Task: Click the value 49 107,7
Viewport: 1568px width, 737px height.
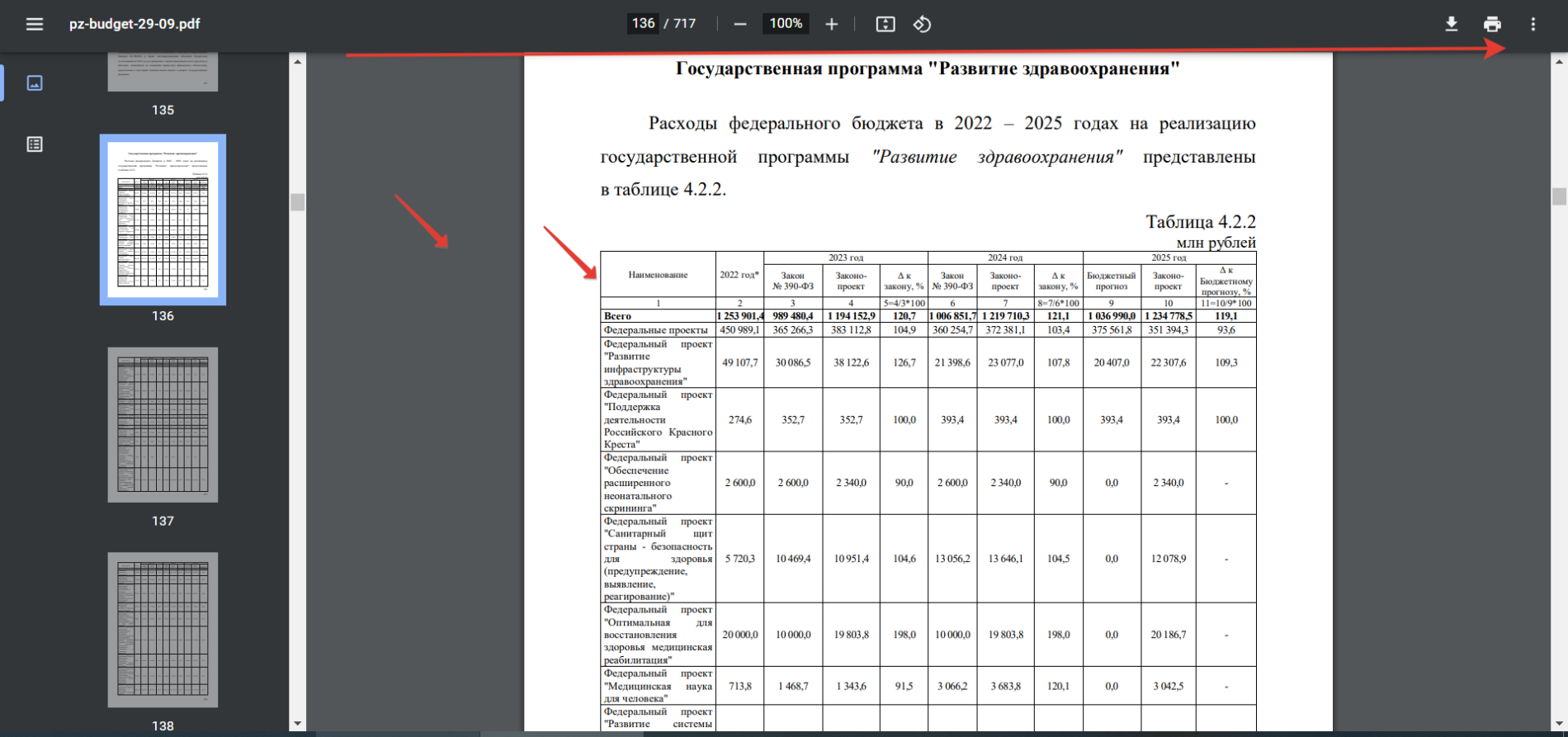Action: 740,362
